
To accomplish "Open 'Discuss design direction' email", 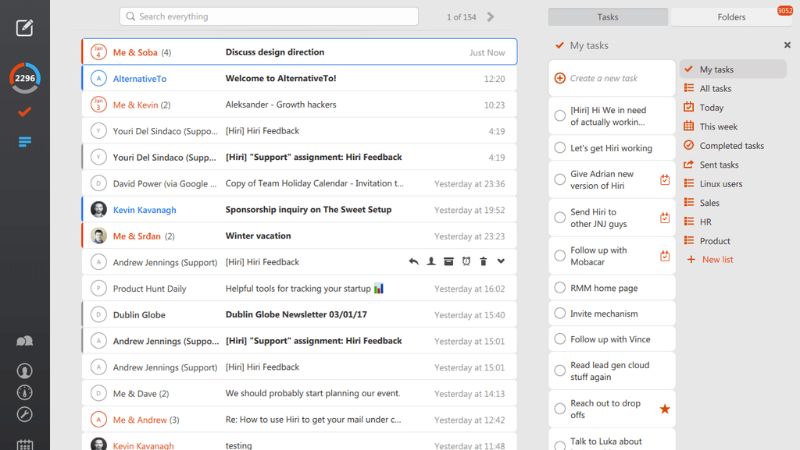I will (299, 52).
